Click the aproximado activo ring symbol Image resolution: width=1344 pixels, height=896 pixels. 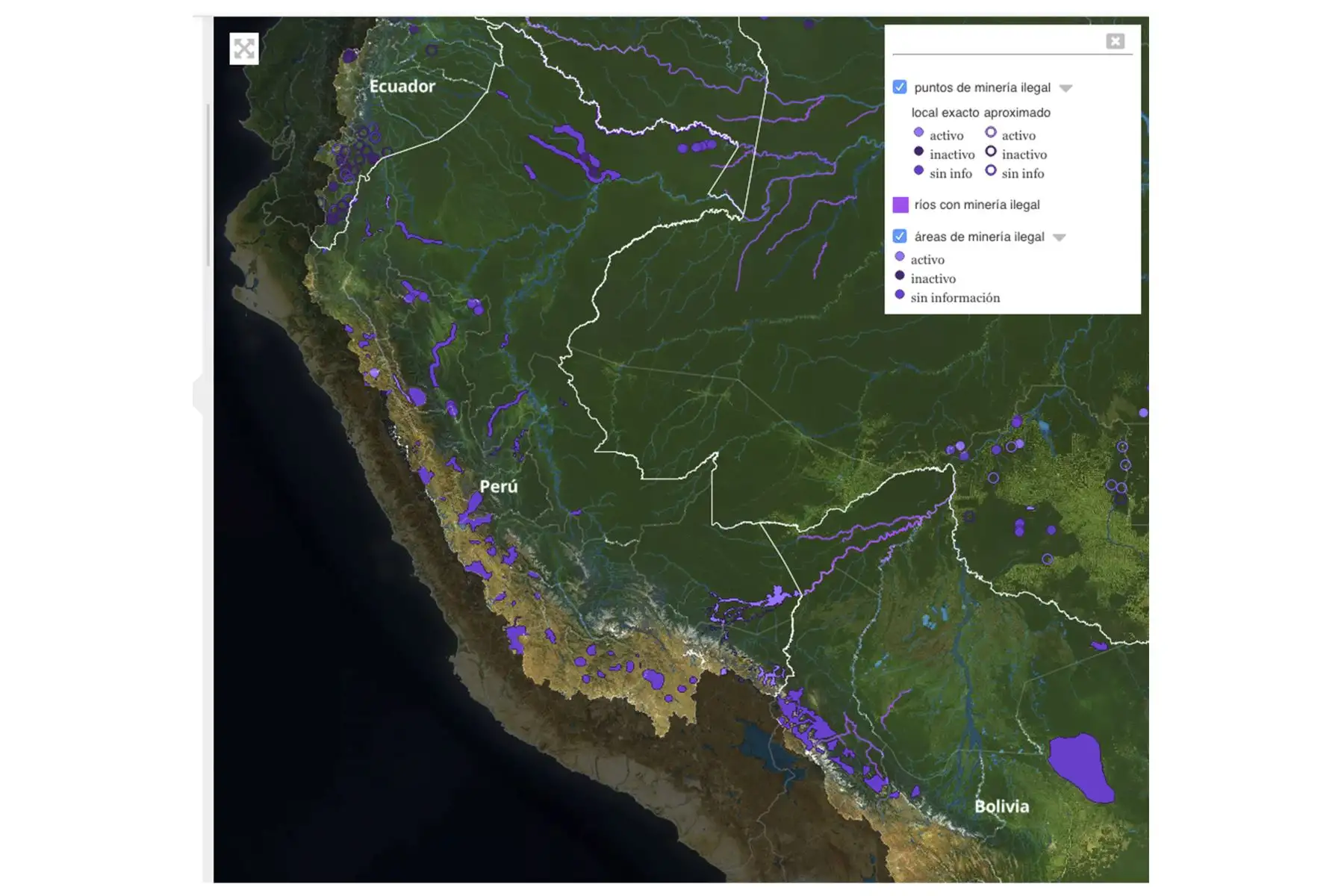[991, 132]
